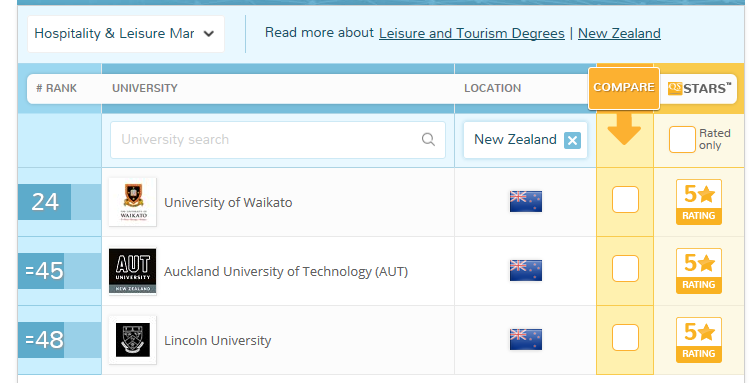The width and height of the screenshot is (753, 383).
Task: Tick compare checkbox for University of Waikato
Action: [625, 199]
